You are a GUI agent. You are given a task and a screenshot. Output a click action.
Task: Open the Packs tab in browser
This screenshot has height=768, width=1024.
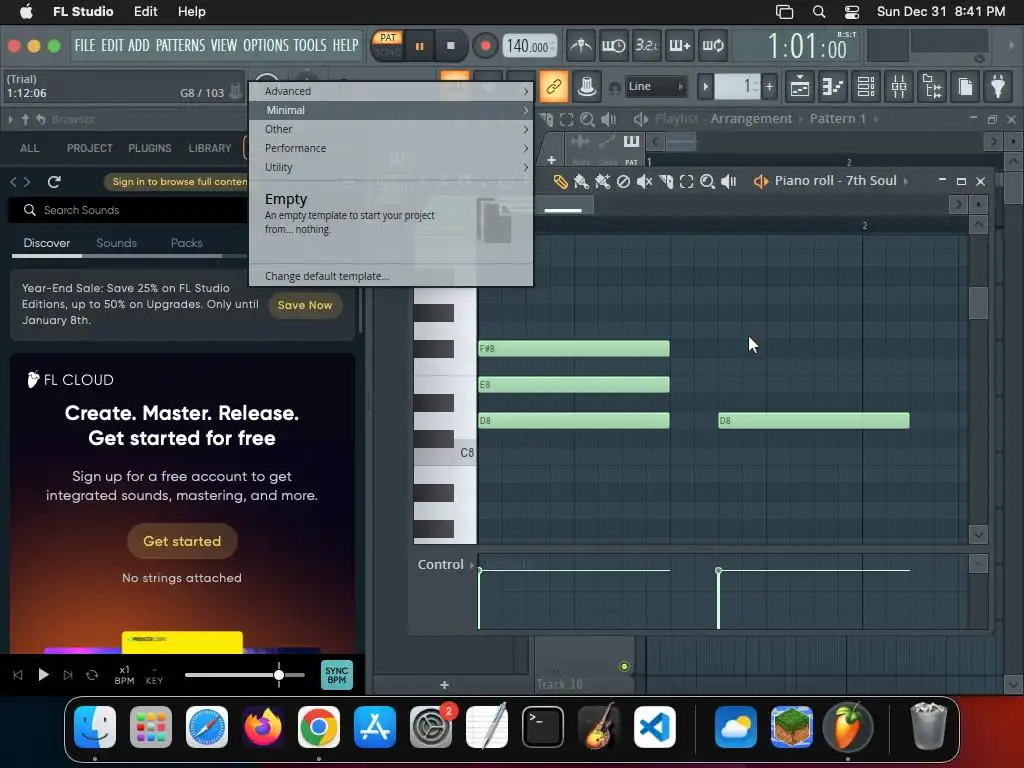pyautogui.click(x=187, y=243)
